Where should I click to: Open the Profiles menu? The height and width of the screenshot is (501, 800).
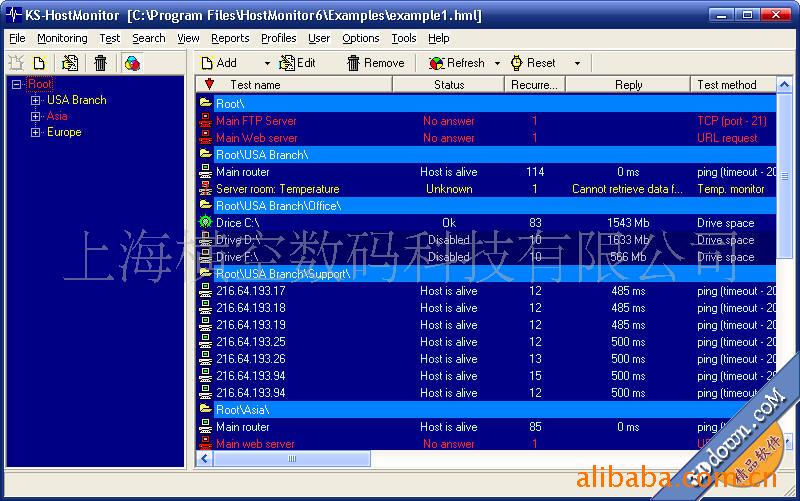tap(279, 38)
